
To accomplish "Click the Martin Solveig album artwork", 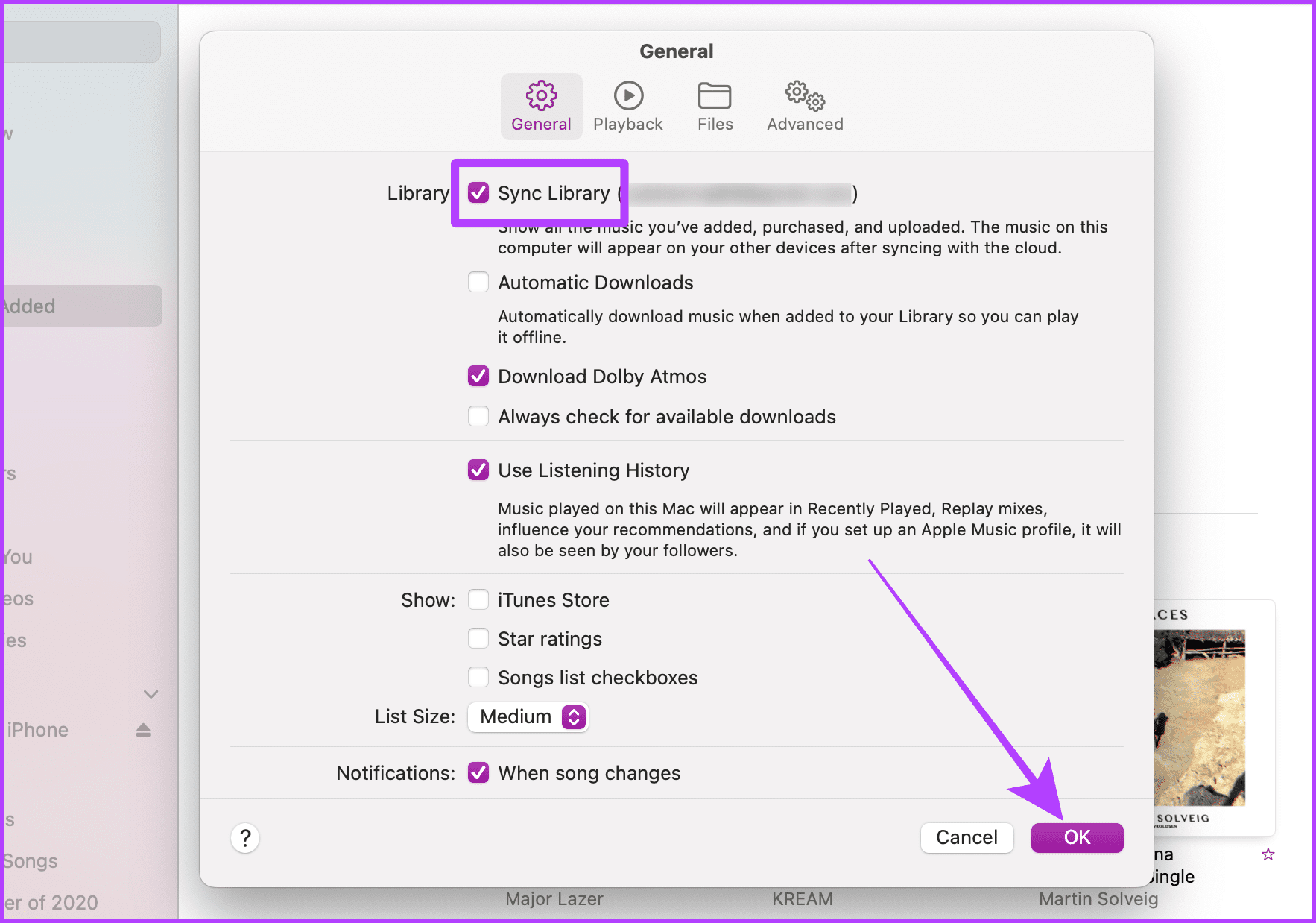I will point(1198,717).
